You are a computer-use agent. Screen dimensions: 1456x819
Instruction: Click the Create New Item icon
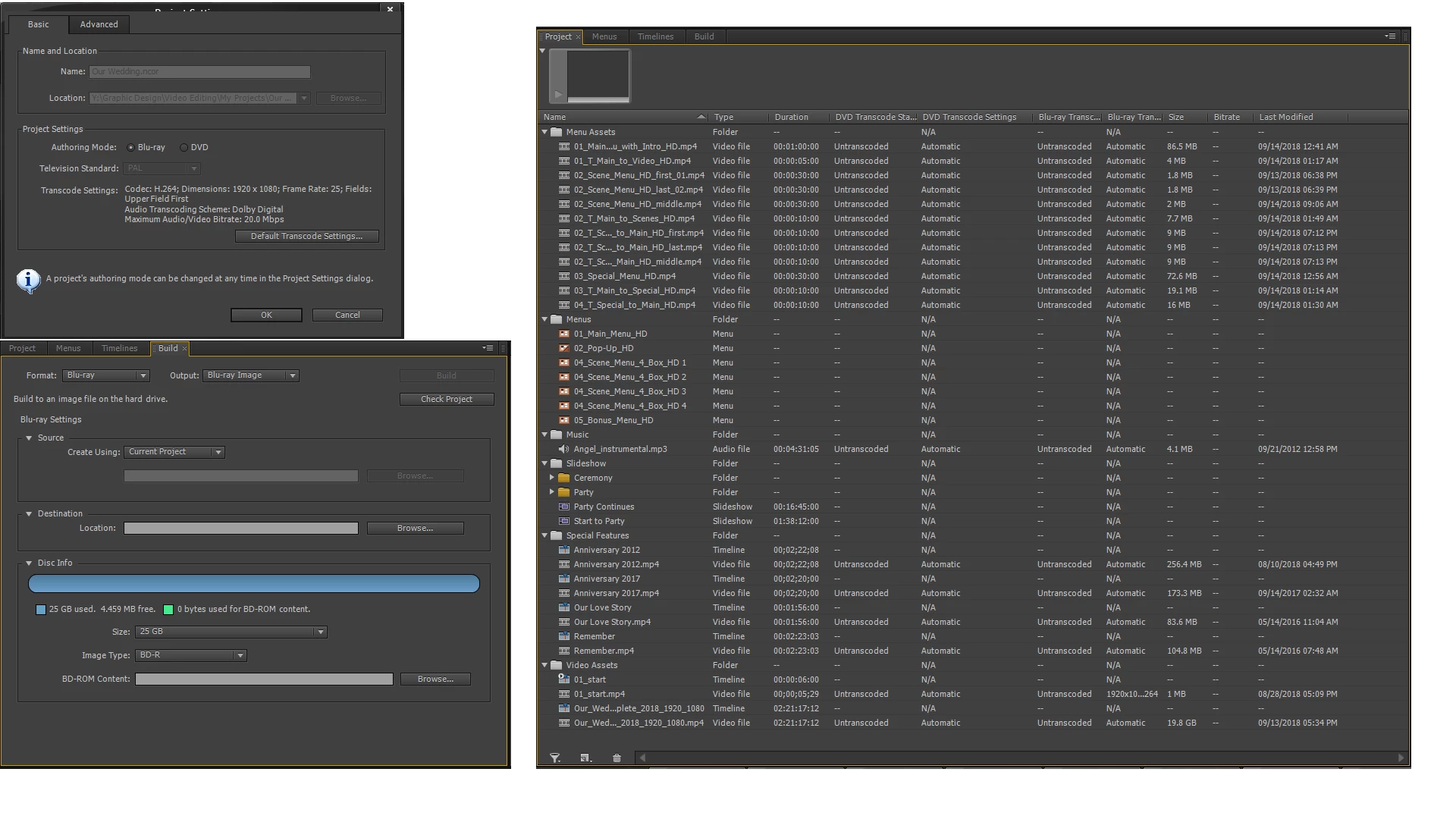tap(585, 758)
